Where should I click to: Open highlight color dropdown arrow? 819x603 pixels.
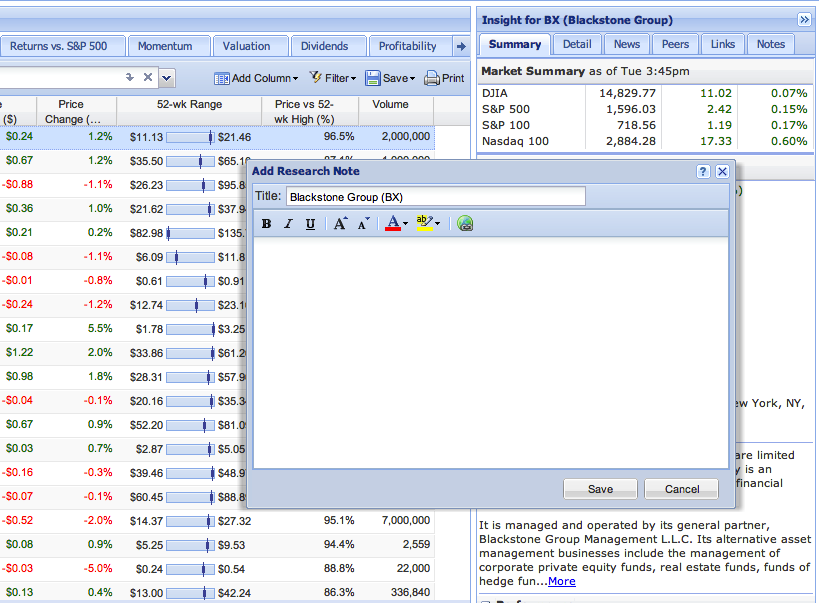(438, 224)
